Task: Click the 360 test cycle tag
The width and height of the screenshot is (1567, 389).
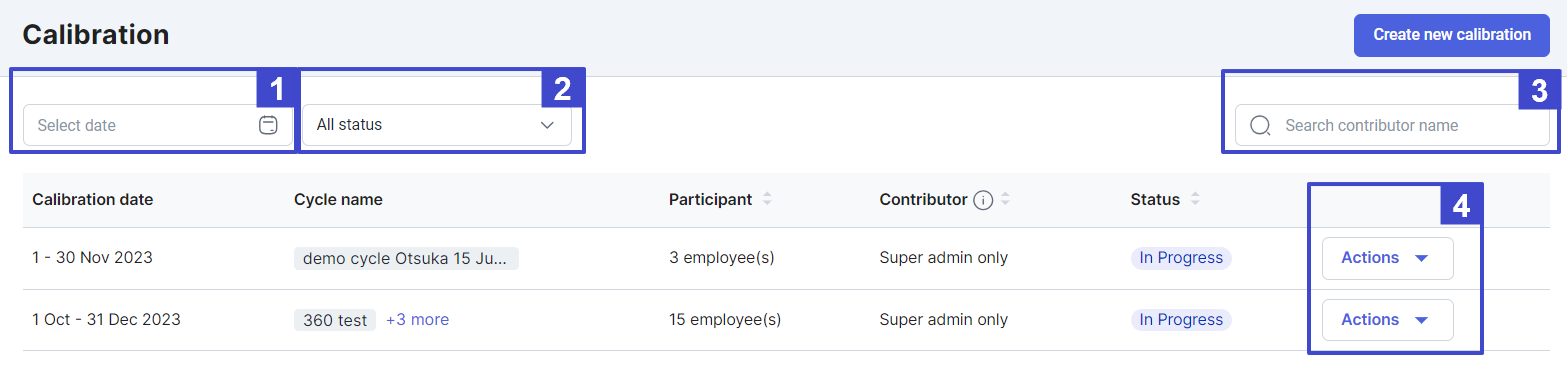Action: click(x=335, y=320)
